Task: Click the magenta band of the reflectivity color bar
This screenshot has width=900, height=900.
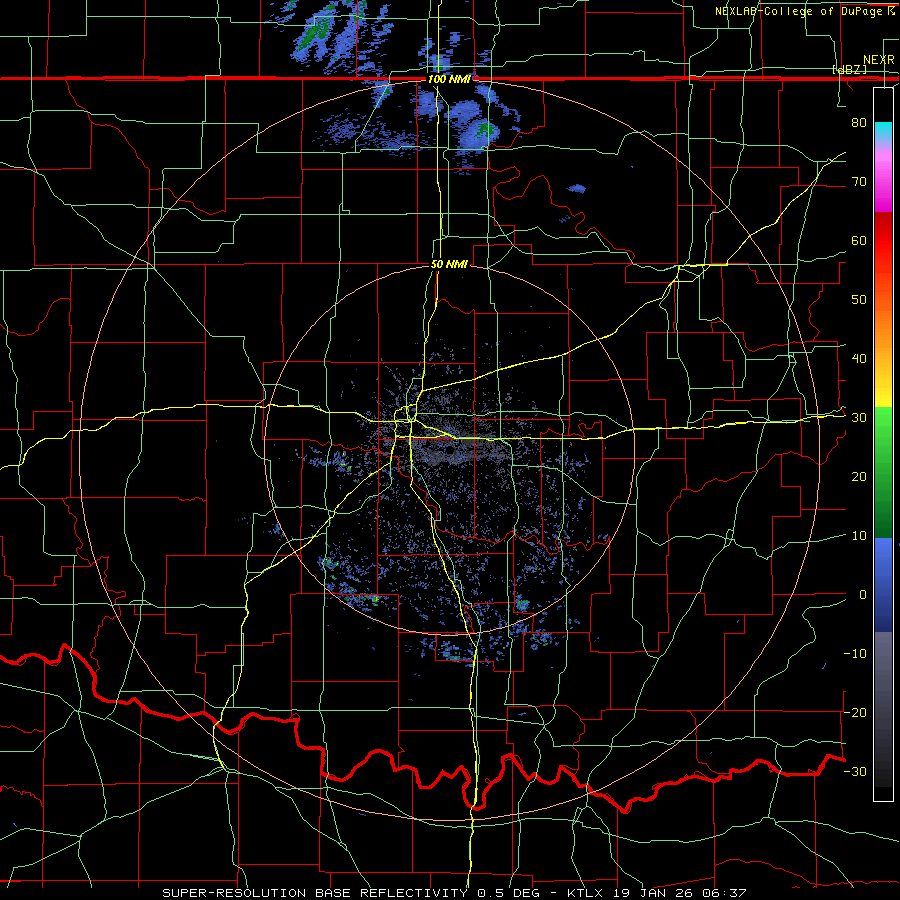Action: click(x=883, y=184)
